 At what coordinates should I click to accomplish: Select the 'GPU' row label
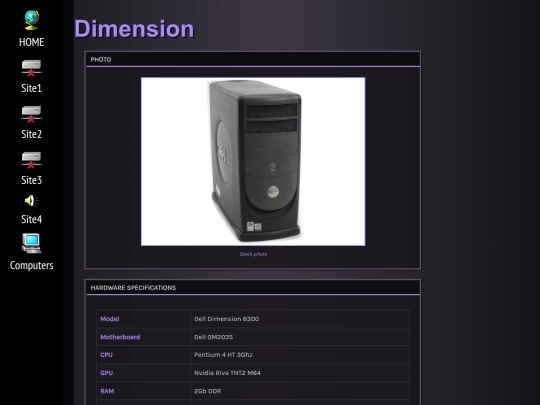point(106,373)
